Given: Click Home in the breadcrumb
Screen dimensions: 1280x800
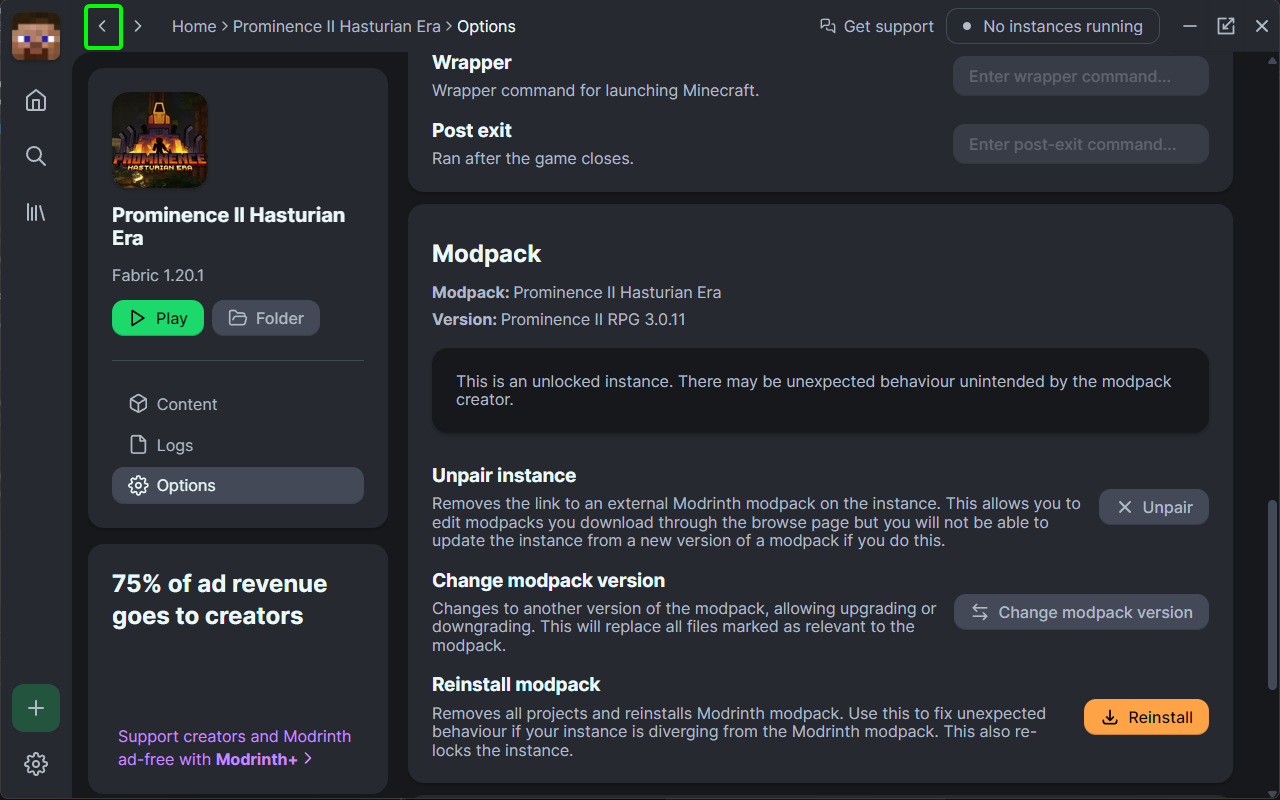Looking at the screenshot, I should point(194,27).
